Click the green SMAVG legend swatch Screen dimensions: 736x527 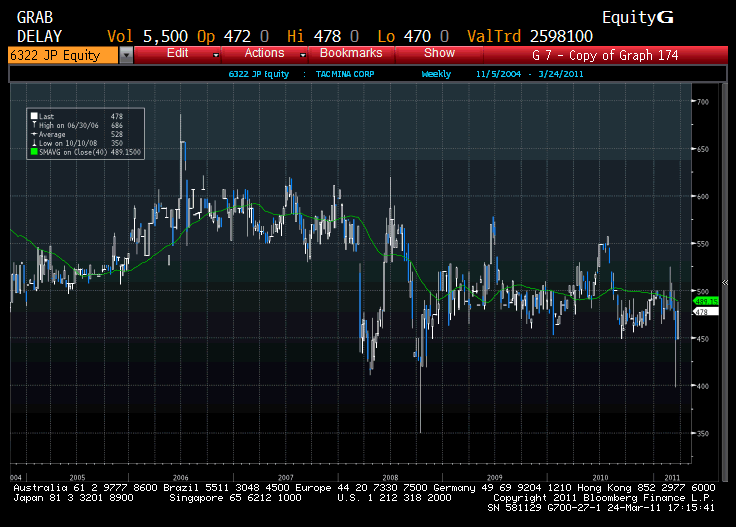[34, 152]
